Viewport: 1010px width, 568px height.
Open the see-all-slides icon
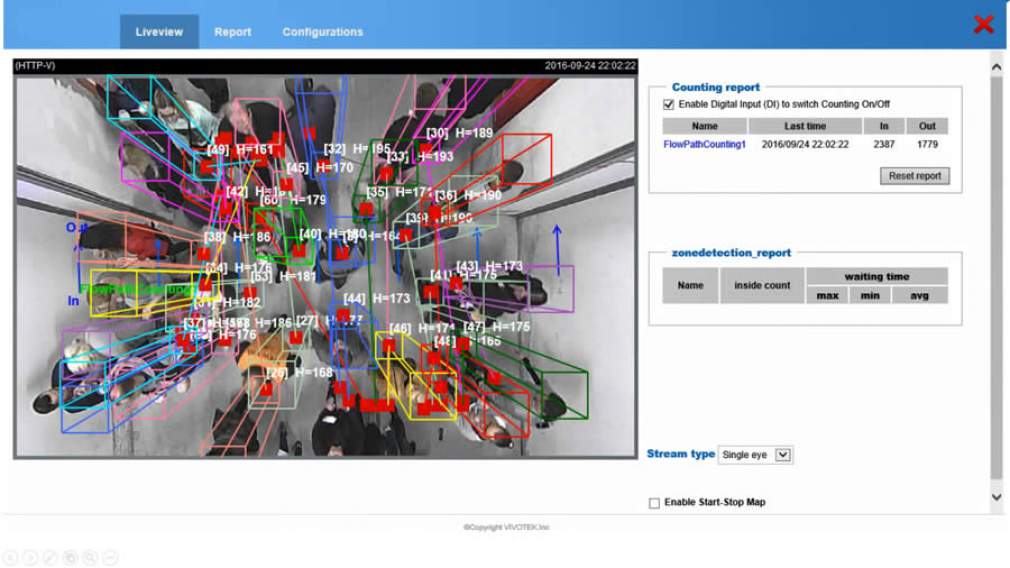tap(70, 557)
